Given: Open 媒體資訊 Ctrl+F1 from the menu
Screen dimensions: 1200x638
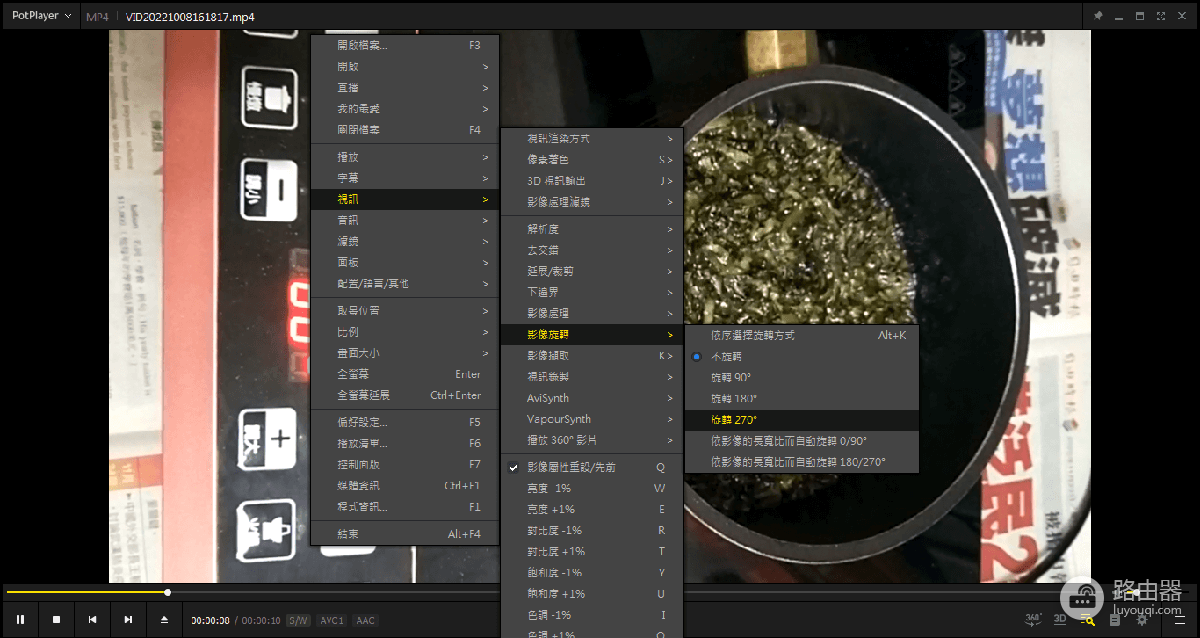Looking at the screenshot, I should point(405,486).
